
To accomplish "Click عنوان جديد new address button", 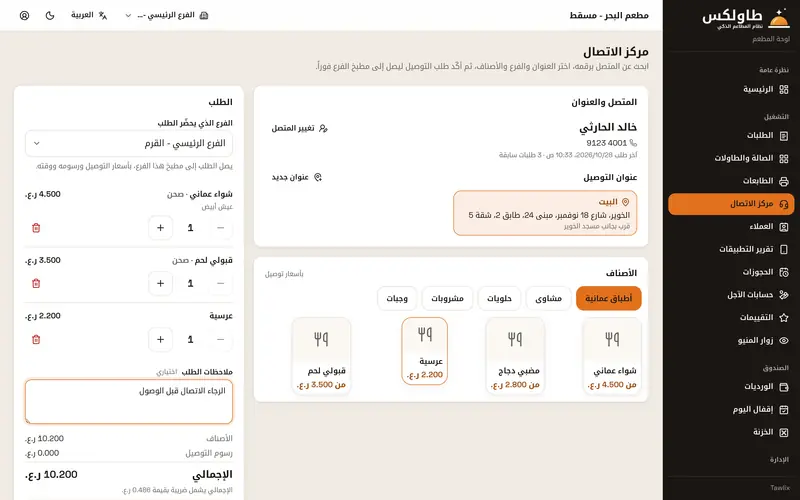I will click(296, 177).
